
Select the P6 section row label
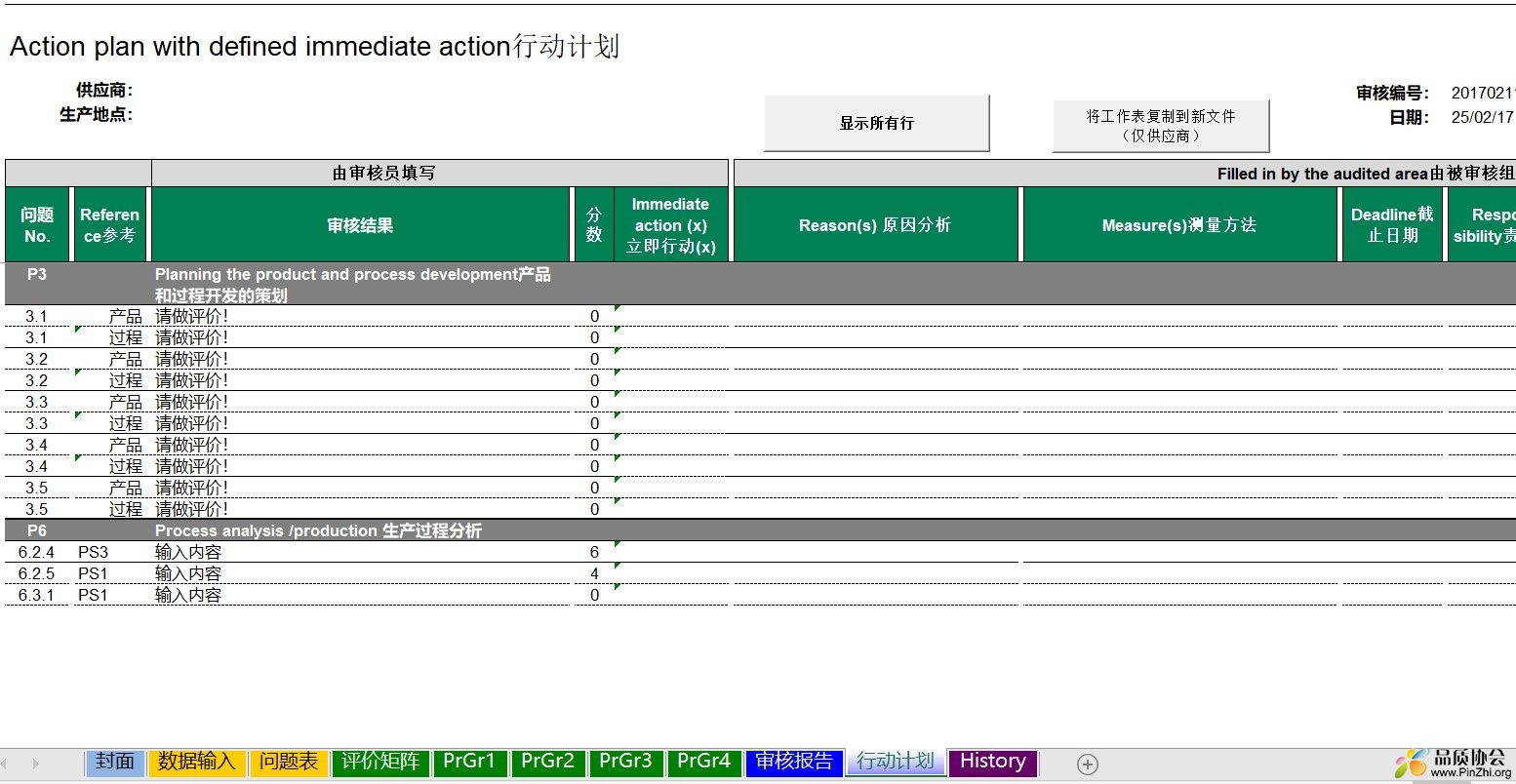coord(37,530)
